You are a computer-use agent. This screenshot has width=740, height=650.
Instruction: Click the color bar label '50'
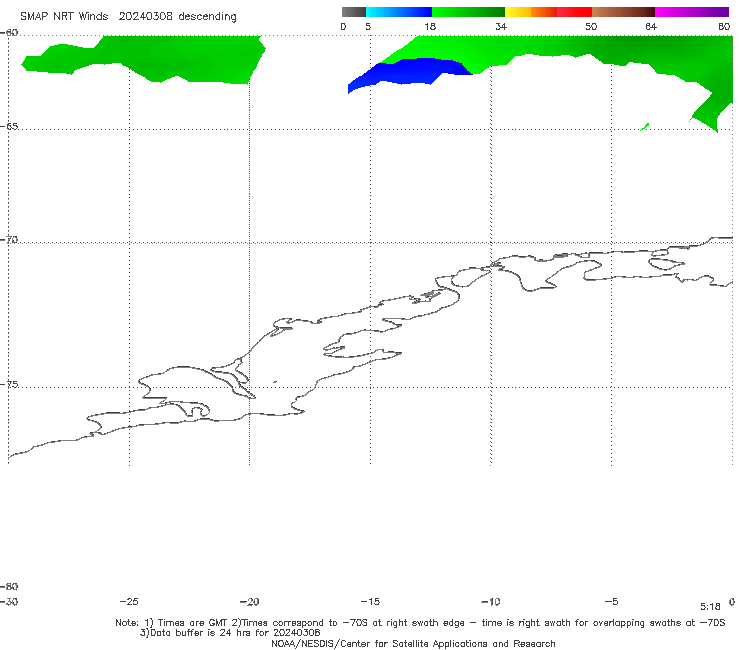click(x=591, y=27)
